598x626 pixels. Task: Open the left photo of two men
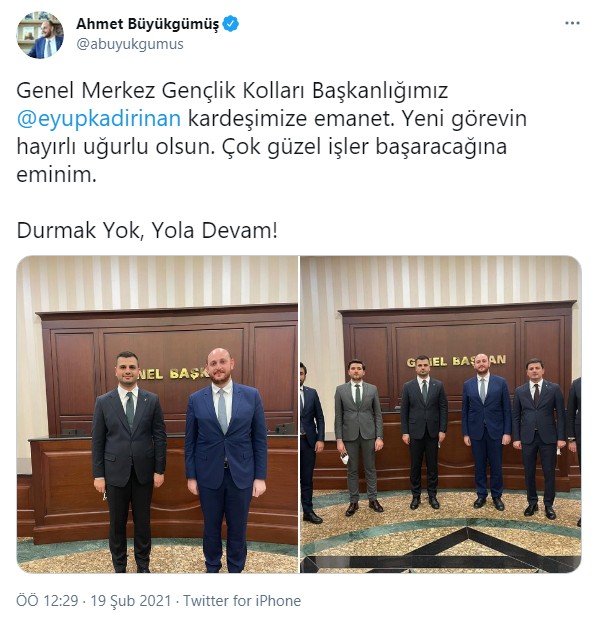coord(157,414)
